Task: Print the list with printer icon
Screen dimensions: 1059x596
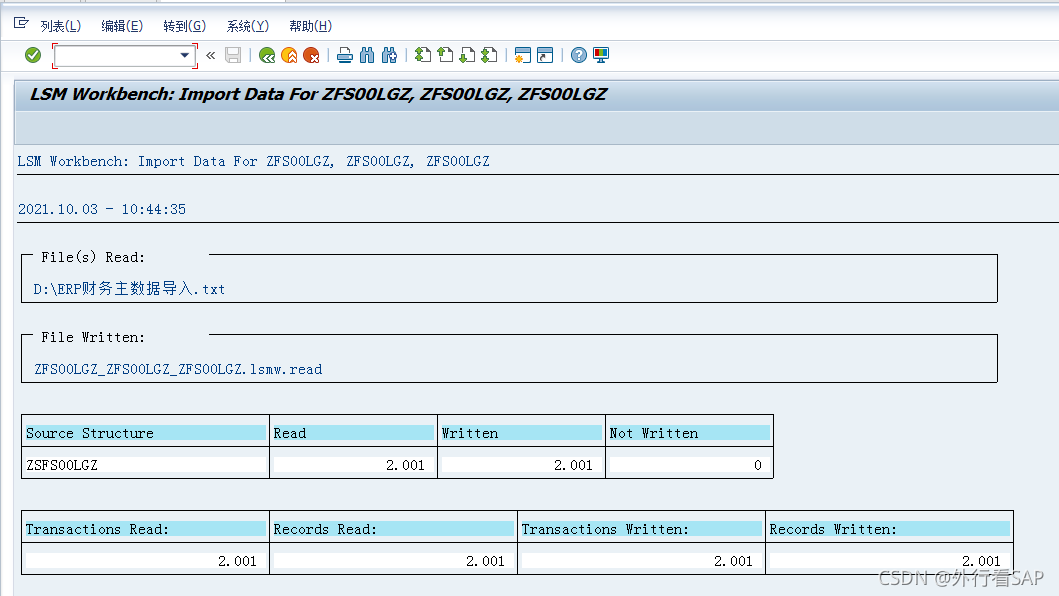Action: (344, 55)
